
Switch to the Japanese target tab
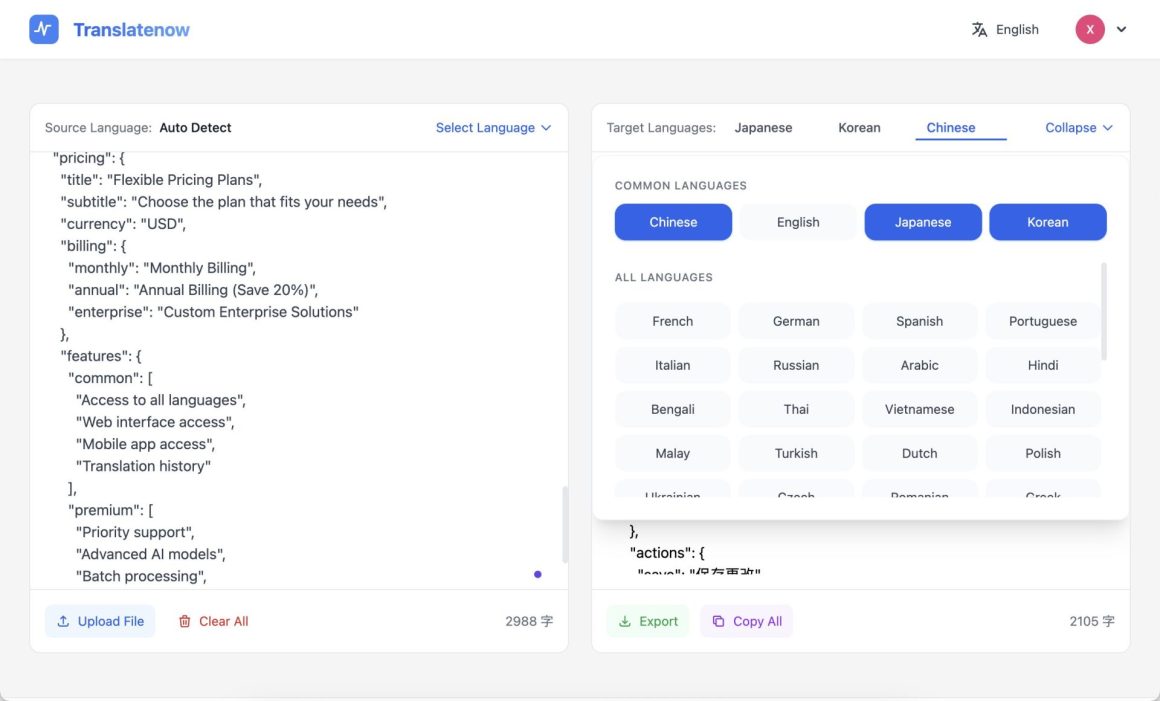[763, 127]
